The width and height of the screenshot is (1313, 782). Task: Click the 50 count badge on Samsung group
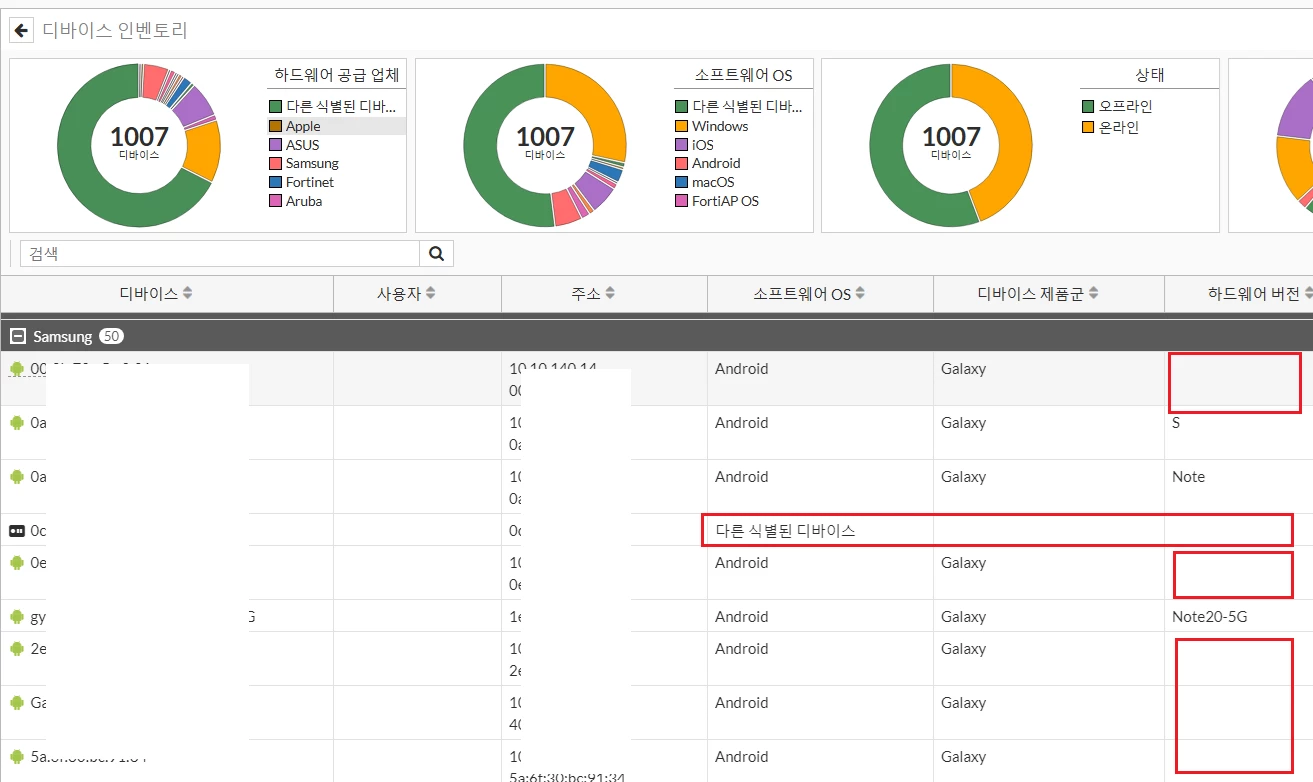pos(111,337)
